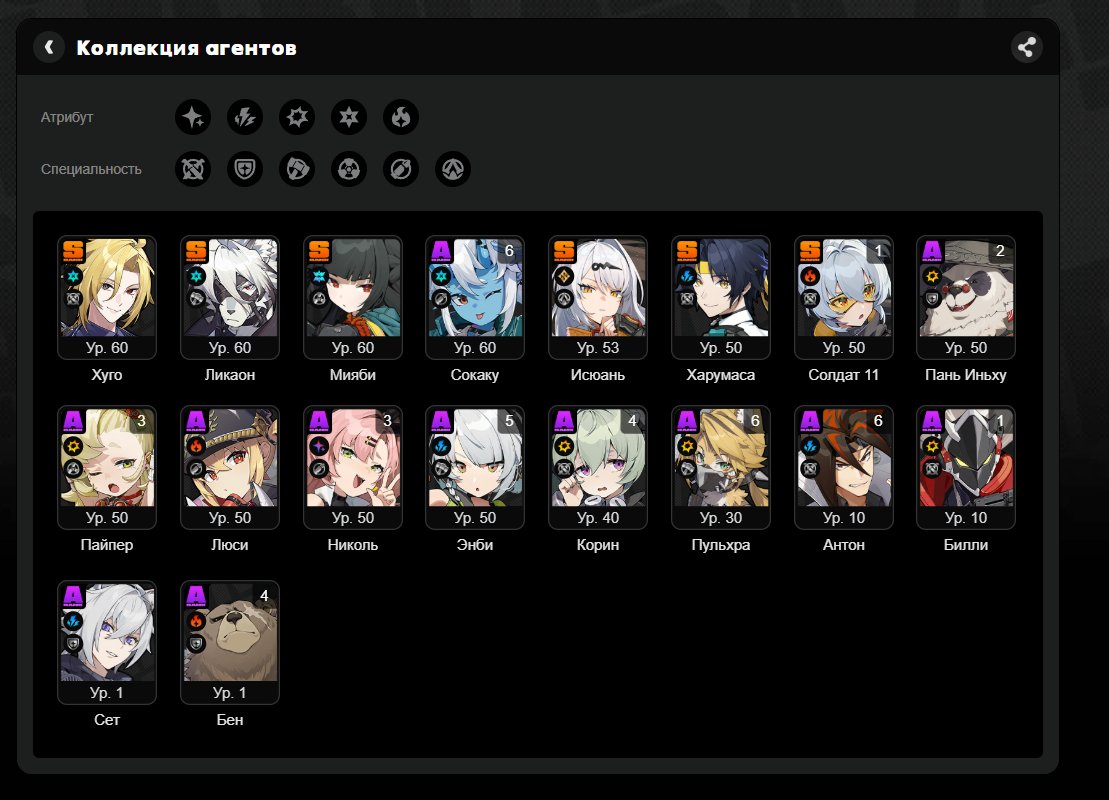Filter agents by Electric attribute
The image size is (1109, 800).
coord(245,117)
